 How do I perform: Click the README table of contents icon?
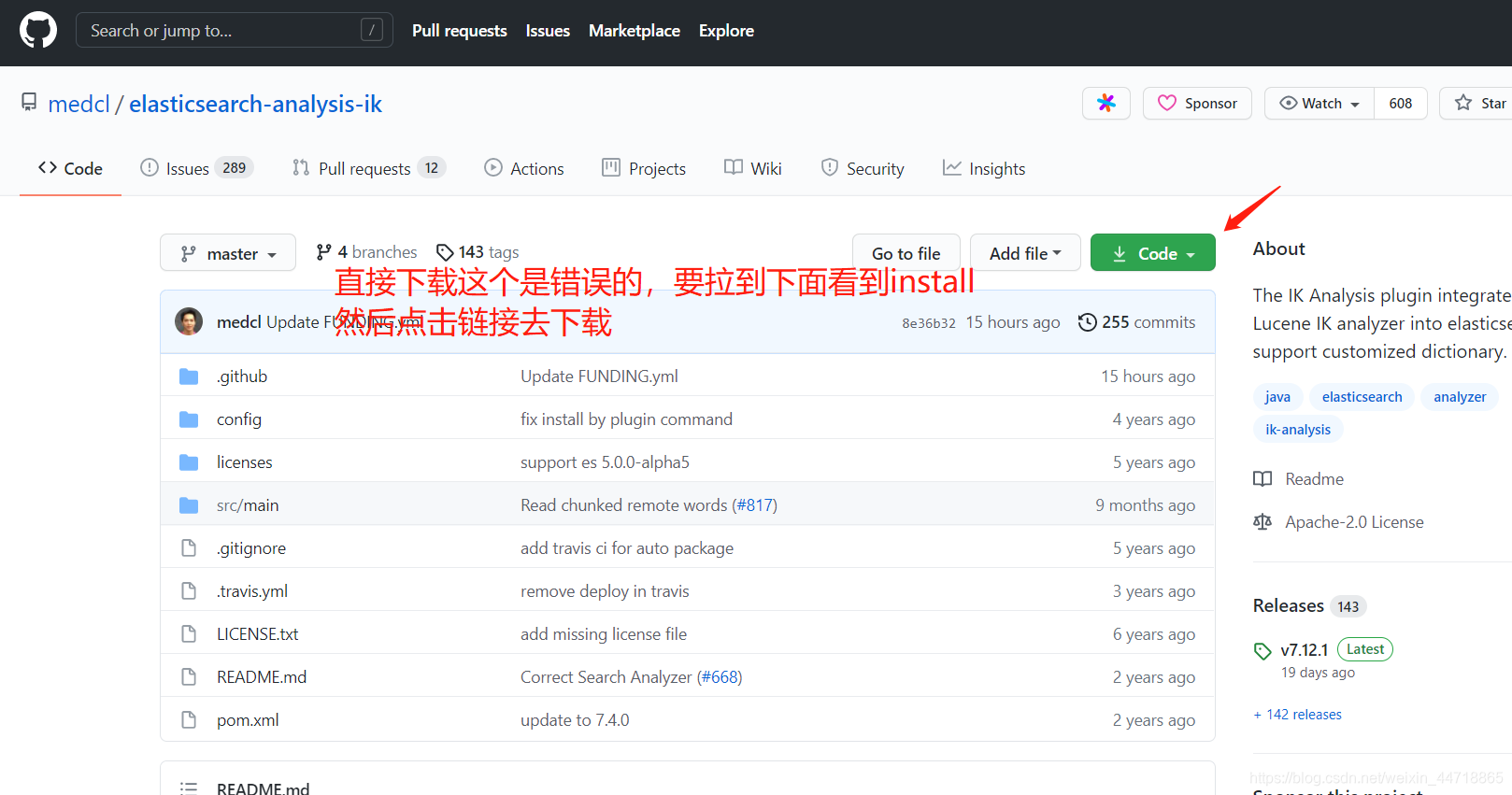pos(189,788)
